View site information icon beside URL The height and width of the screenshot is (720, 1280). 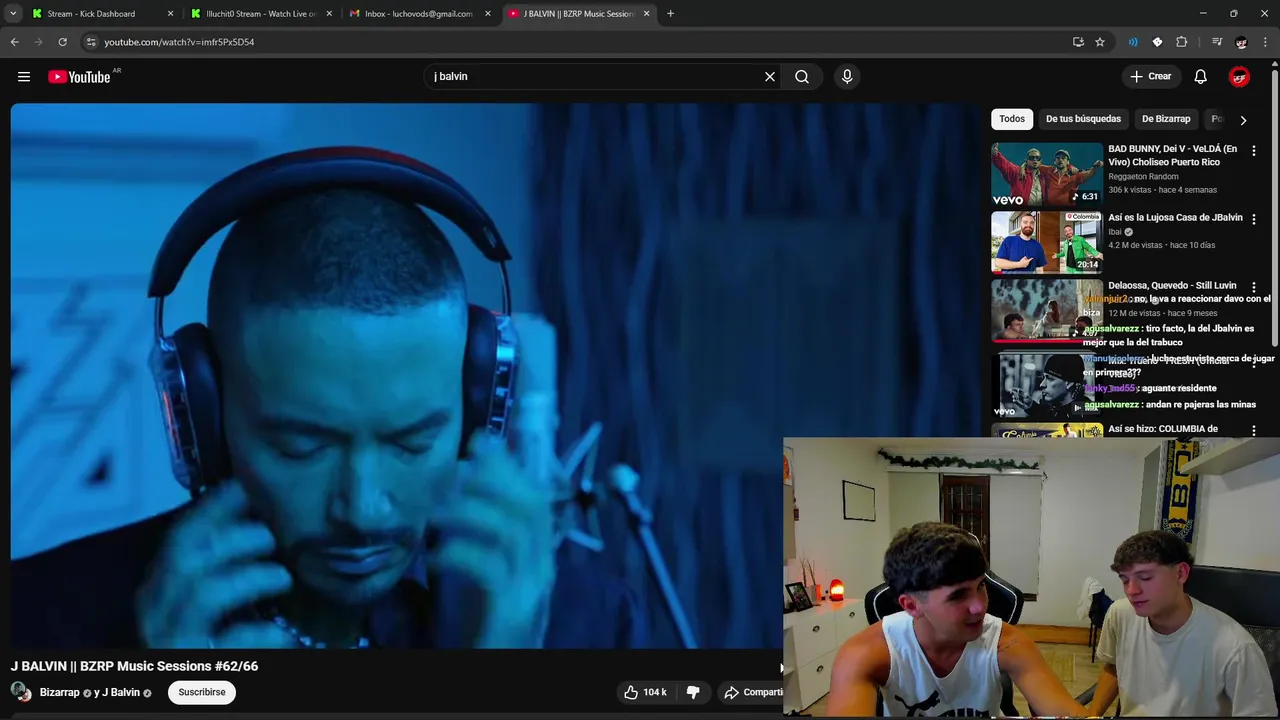pyautogui.click(x=91, y=42)
